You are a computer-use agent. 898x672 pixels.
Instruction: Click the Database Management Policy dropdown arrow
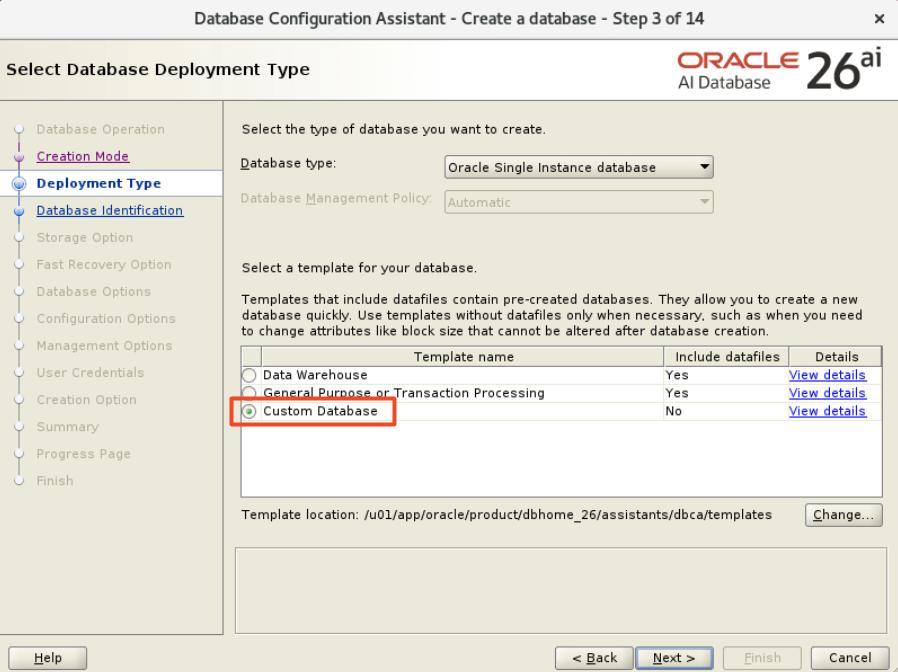tap(704, 202)
